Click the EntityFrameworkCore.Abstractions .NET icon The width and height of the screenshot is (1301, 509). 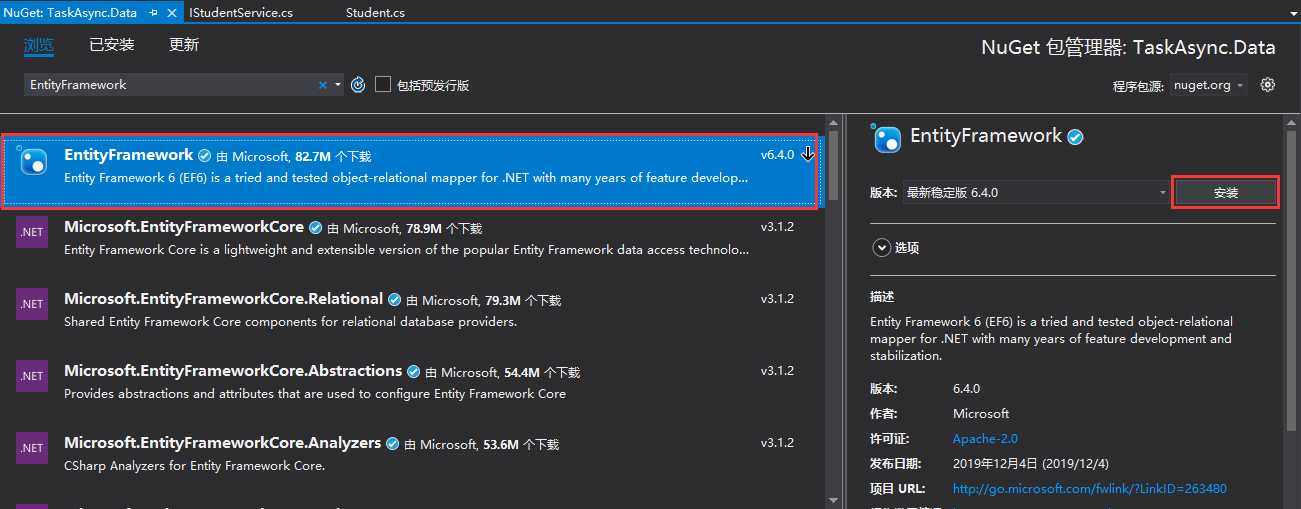[x=31, y=376]
